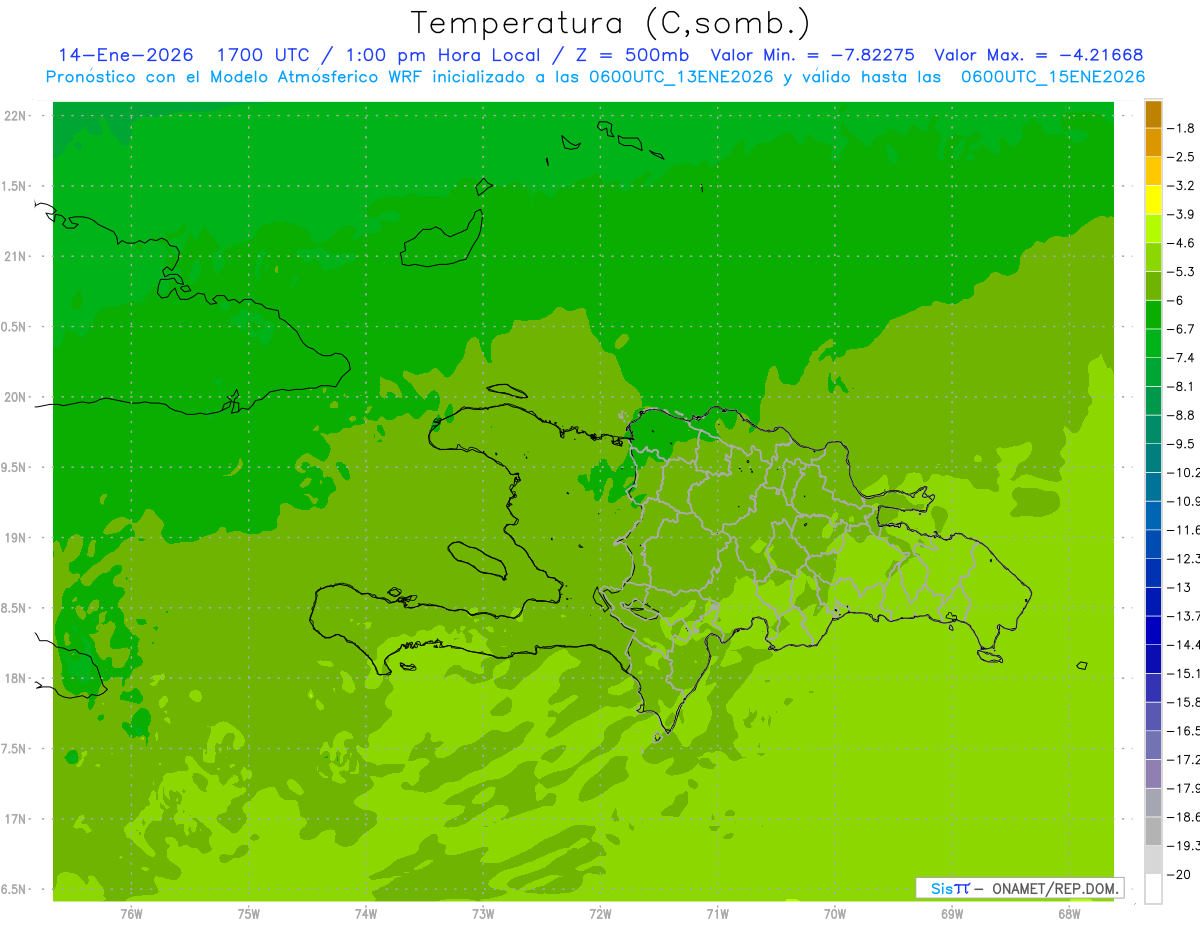Click the "76W" longitude axis label
Screen dimensions: 1200x927
tap(131, 912)
